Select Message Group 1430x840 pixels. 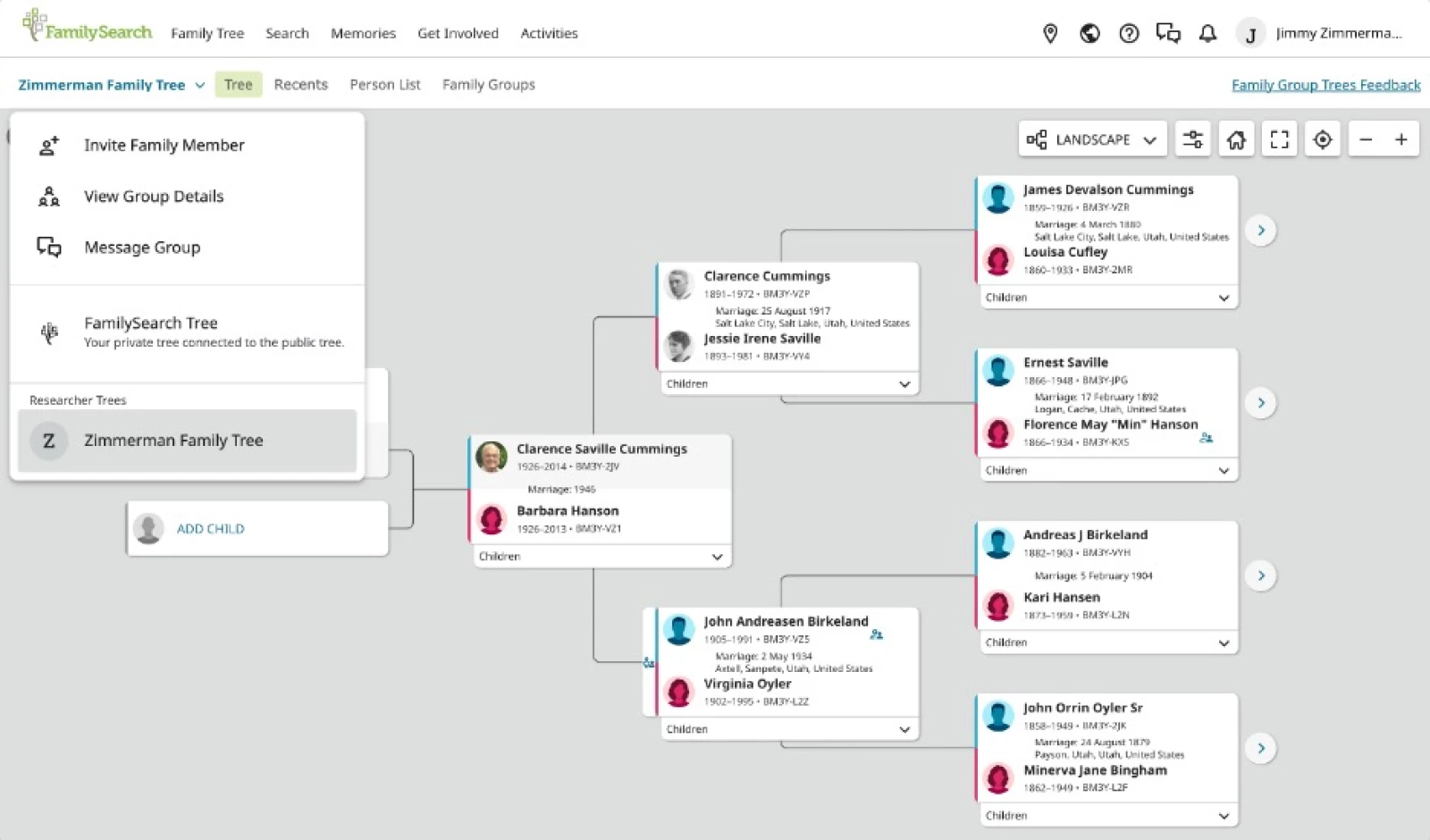point(187,248)
